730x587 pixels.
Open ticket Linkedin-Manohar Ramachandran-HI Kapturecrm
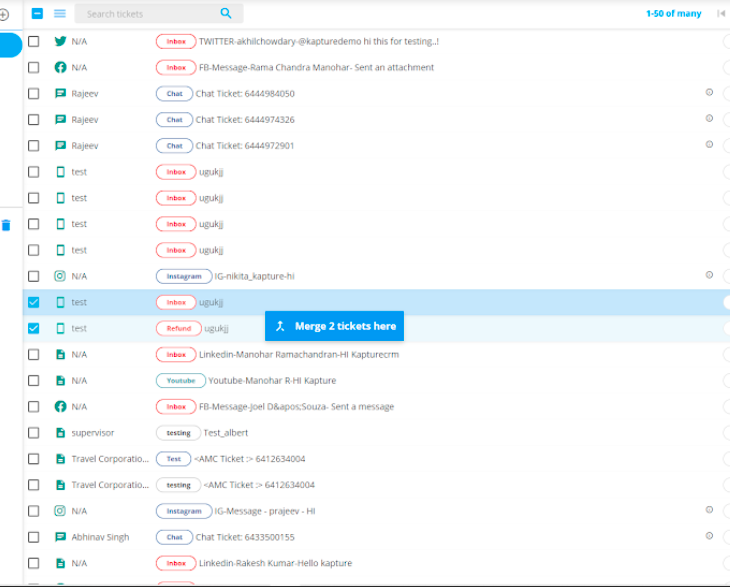pos(299,354)
